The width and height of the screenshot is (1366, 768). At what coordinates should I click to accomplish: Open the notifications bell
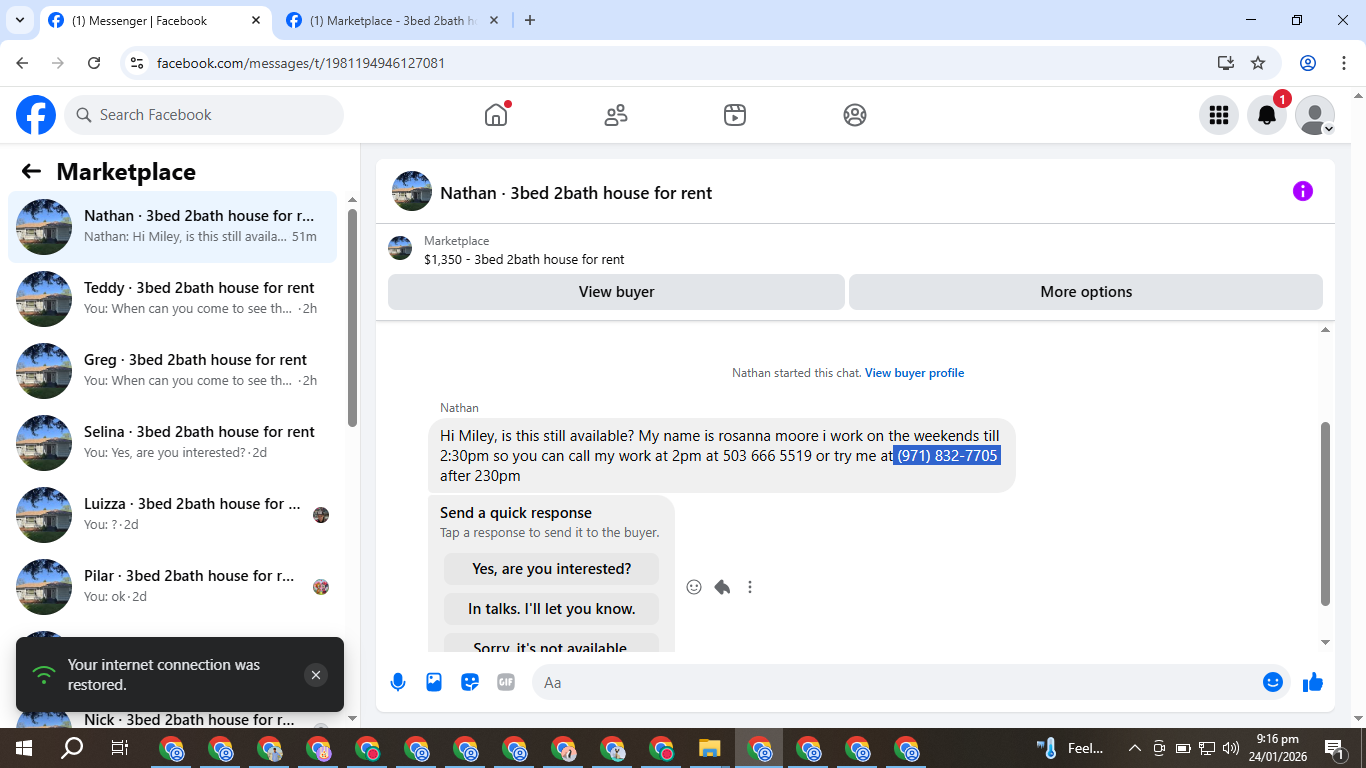pyautogui.click(x=1267, y=115)
